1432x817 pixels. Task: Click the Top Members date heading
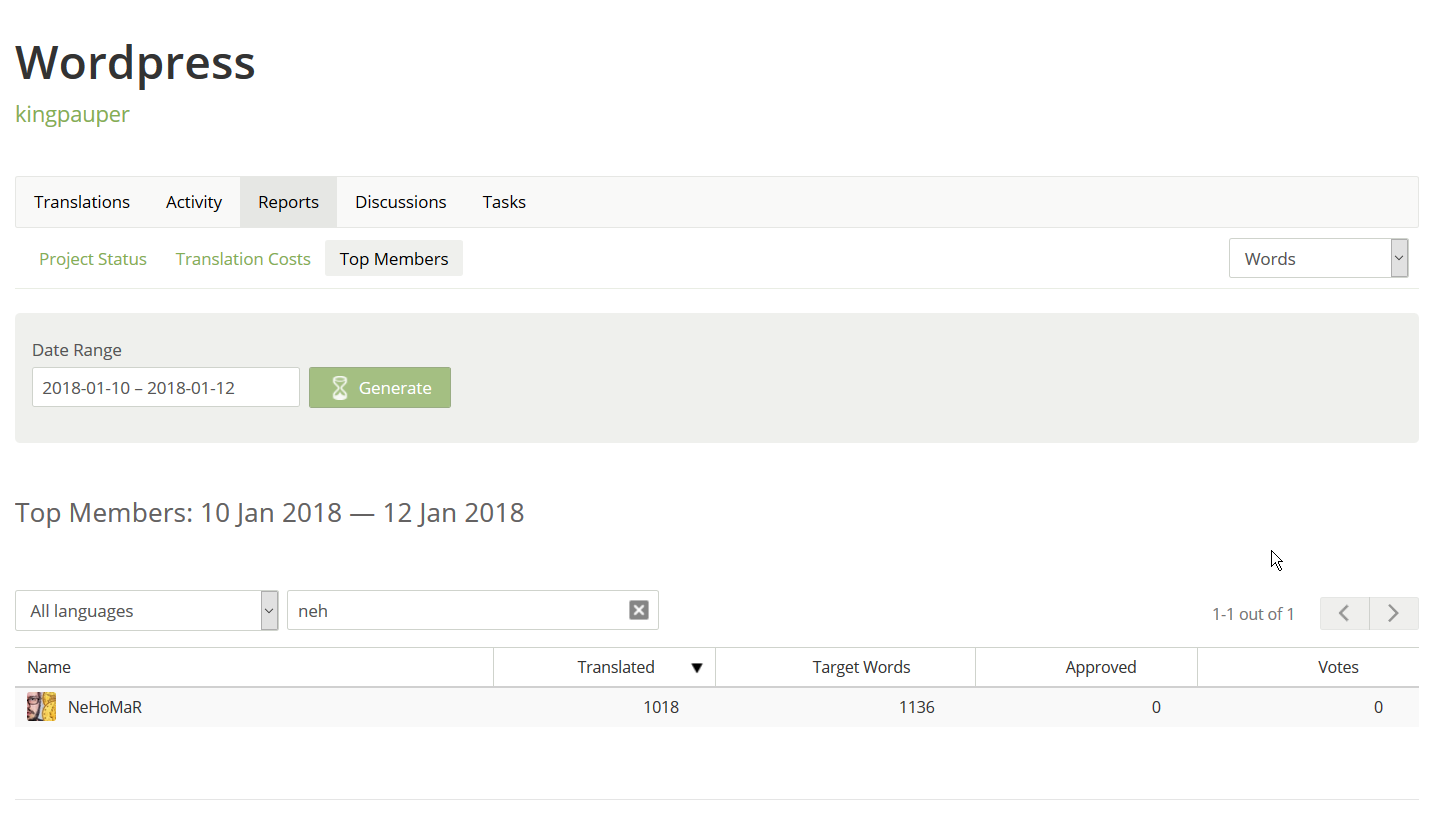pyautogui.click(x=270, y=512)
